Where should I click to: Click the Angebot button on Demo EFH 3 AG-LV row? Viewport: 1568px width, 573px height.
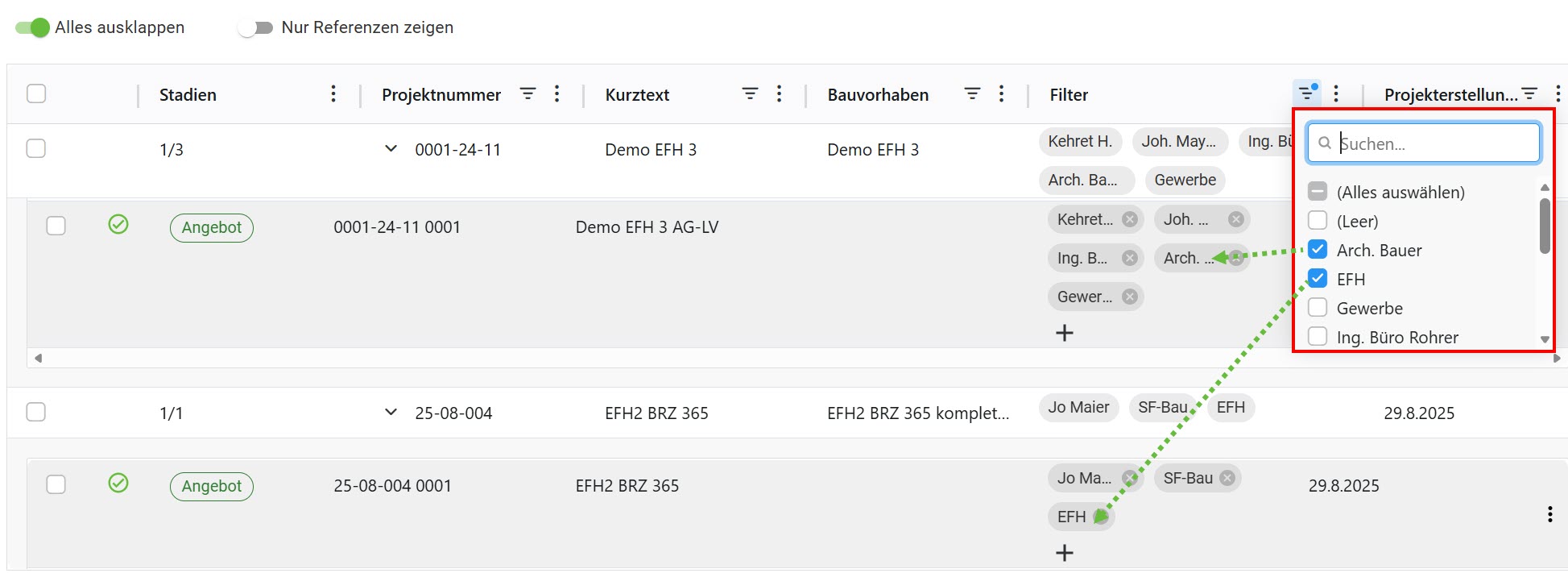211,226
